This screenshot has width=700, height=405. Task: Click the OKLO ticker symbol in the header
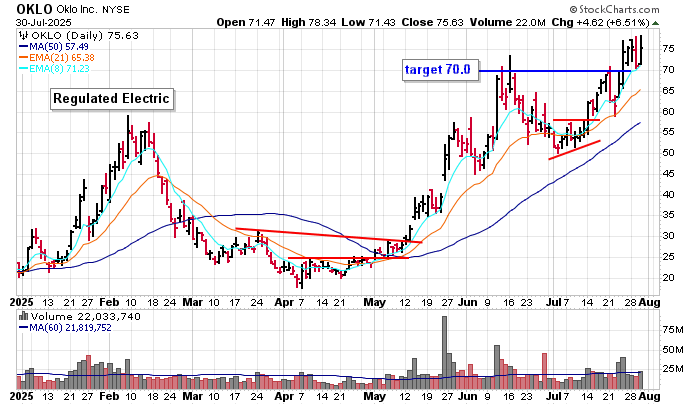click(x=34, y=9)
